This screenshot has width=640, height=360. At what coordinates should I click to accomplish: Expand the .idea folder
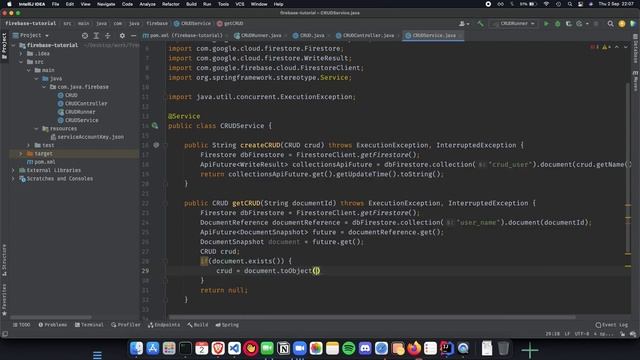coord(21,53)
